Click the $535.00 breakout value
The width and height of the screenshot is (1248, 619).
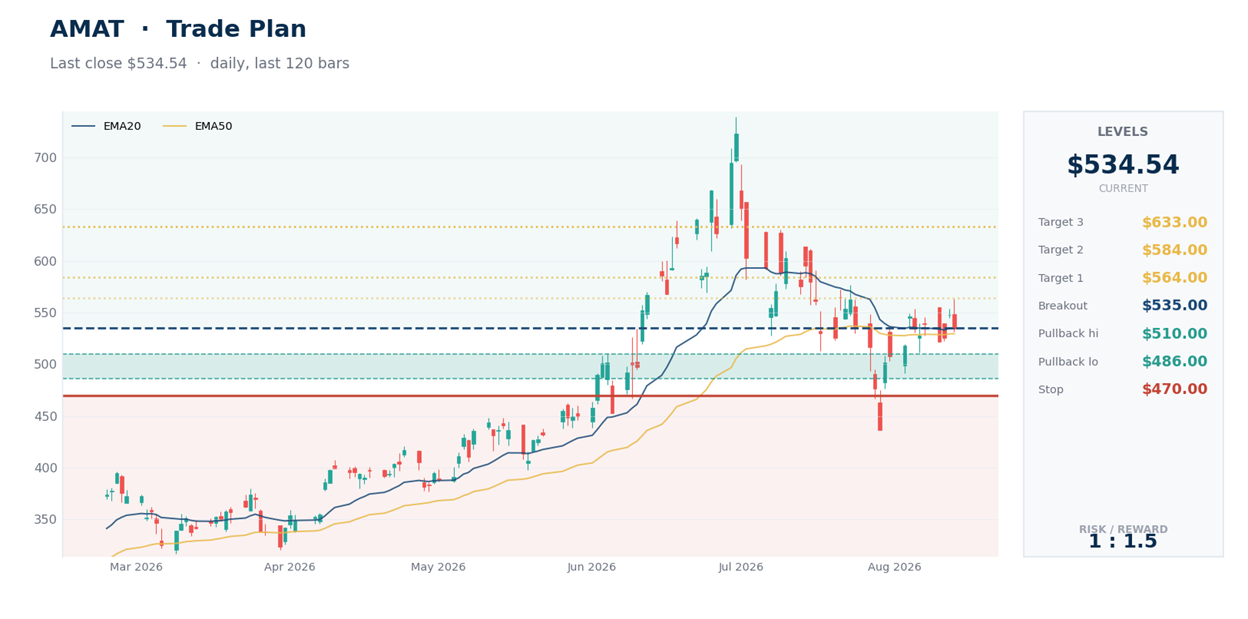point(1174,306)
